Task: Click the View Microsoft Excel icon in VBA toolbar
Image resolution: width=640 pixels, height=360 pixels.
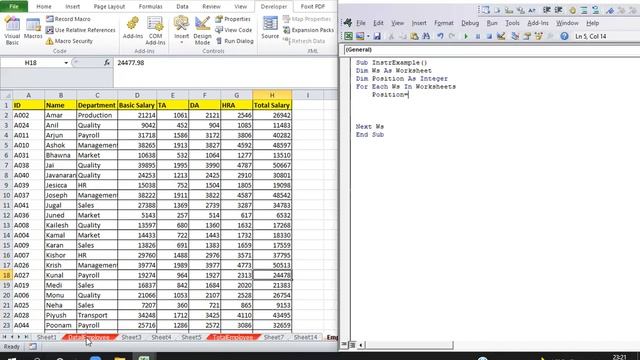Action: click(348, 36)
